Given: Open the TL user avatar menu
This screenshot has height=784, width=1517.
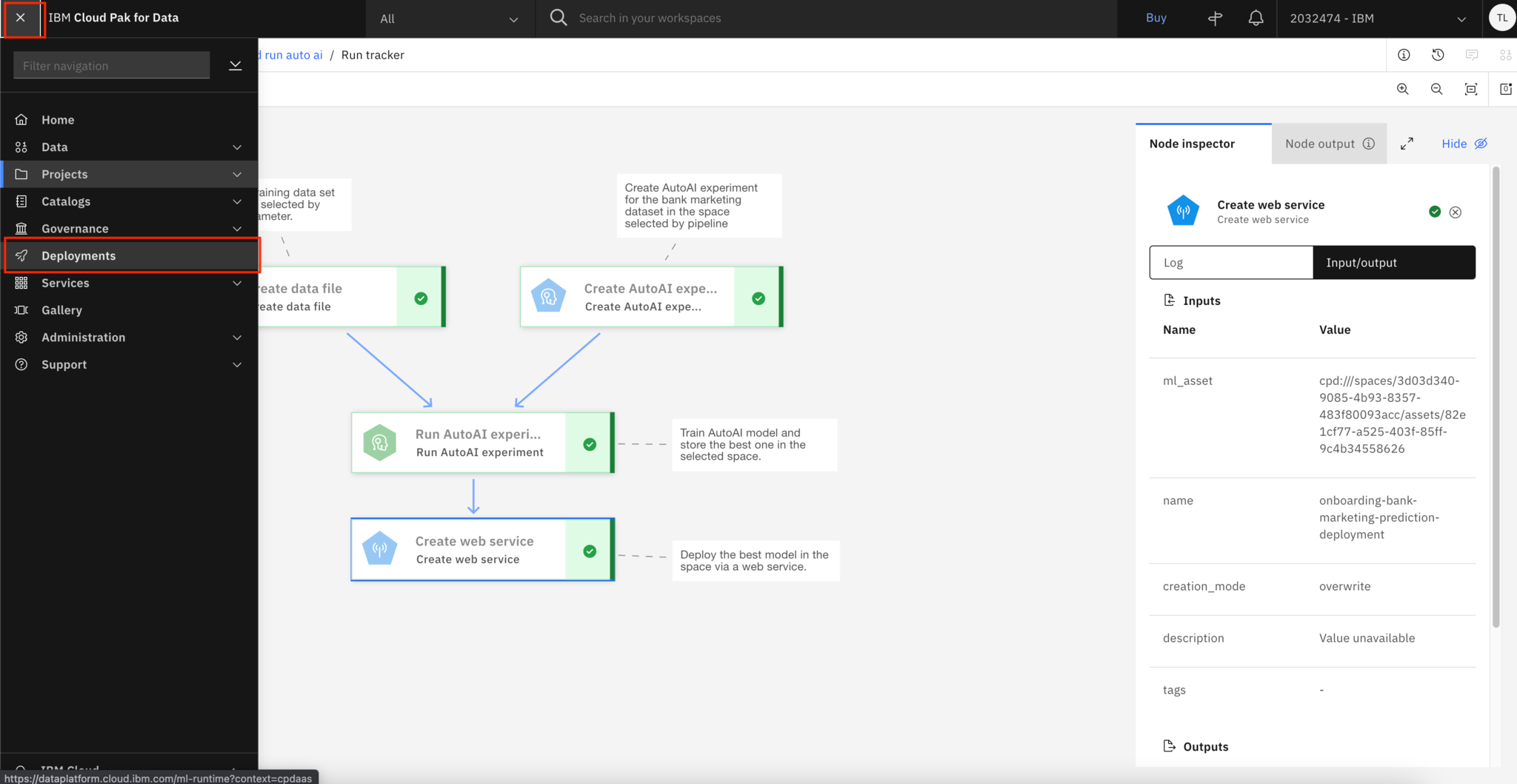Looking at the screenshot, I should click(1501, 18).
